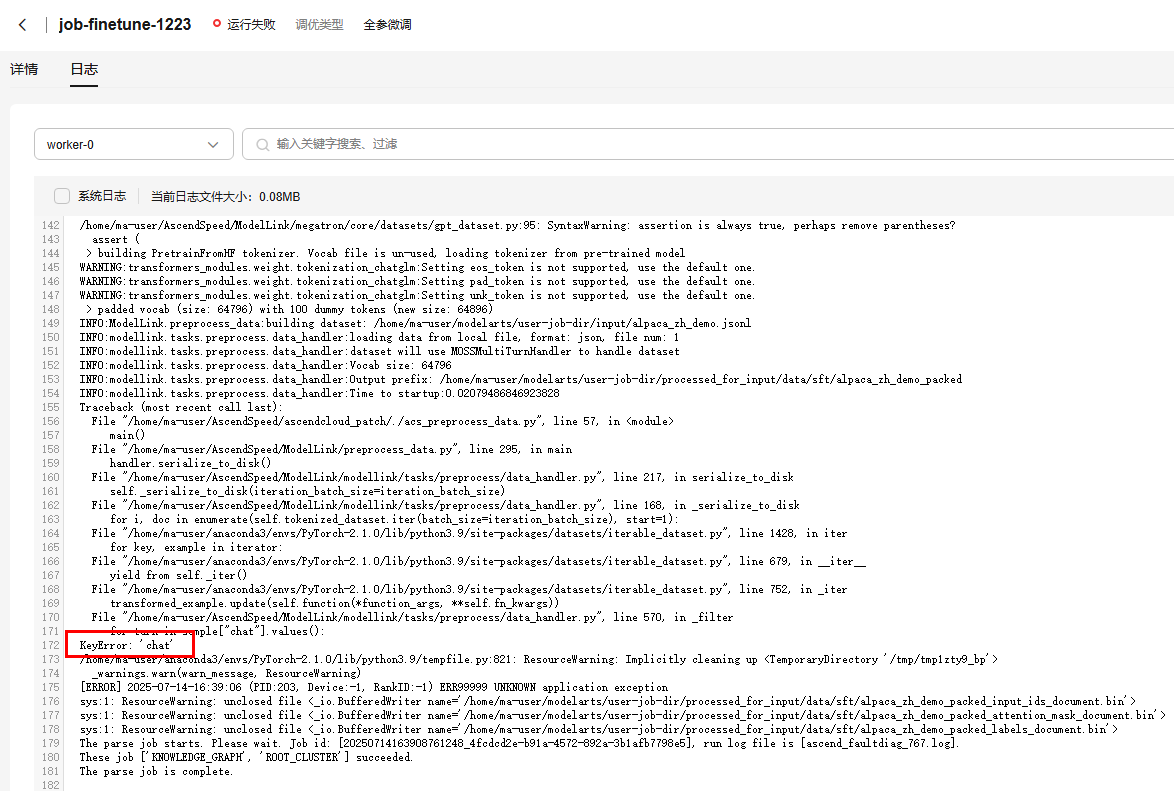Select the 日志 tab
1174x791 pixels.
[84, 70]
